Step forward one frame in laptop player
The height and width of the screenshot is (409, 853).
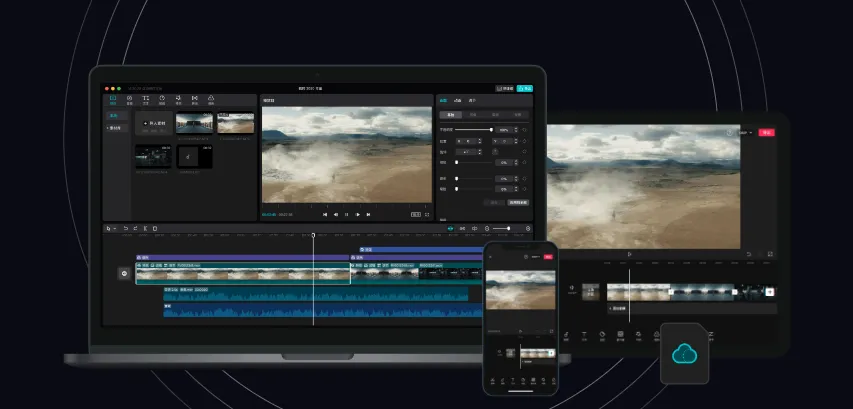point(357,214)
